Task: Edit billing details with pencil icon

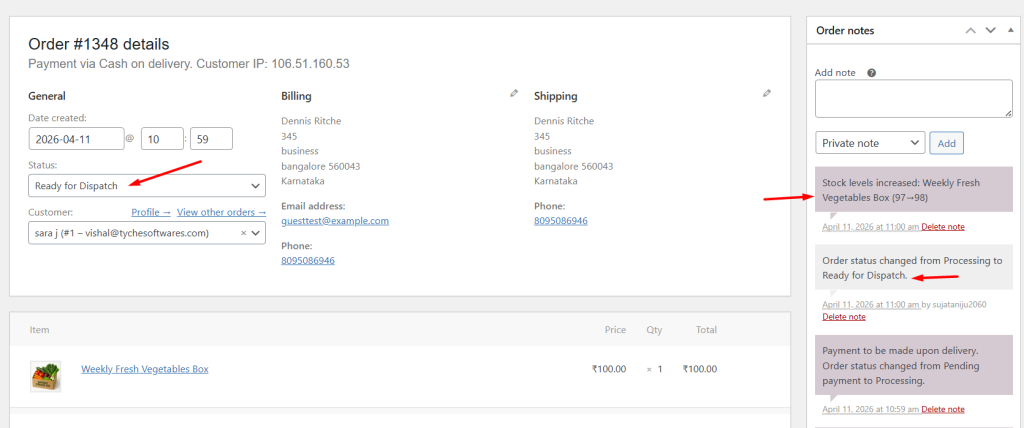Action: (x=514, y=93)
